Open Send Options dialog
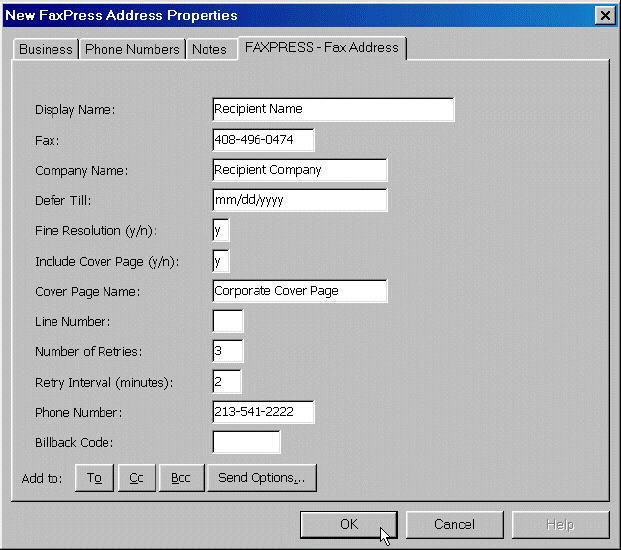This screenshot has height=550, width=621. click(262, 478)
